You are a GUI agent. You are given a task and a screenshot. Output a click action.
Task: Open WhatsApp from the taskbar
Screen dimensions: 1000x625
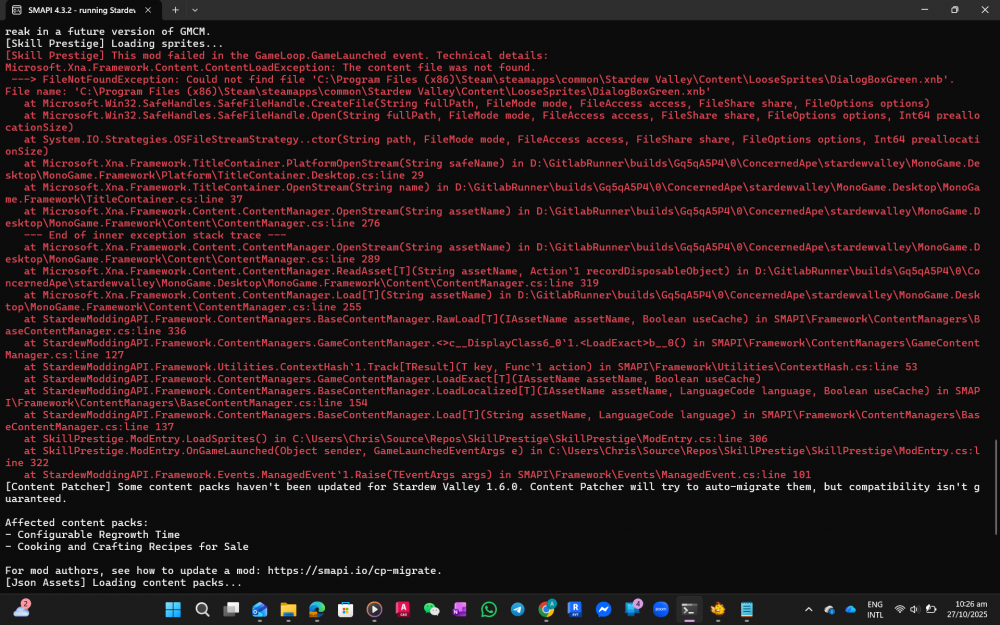[489, 609]
